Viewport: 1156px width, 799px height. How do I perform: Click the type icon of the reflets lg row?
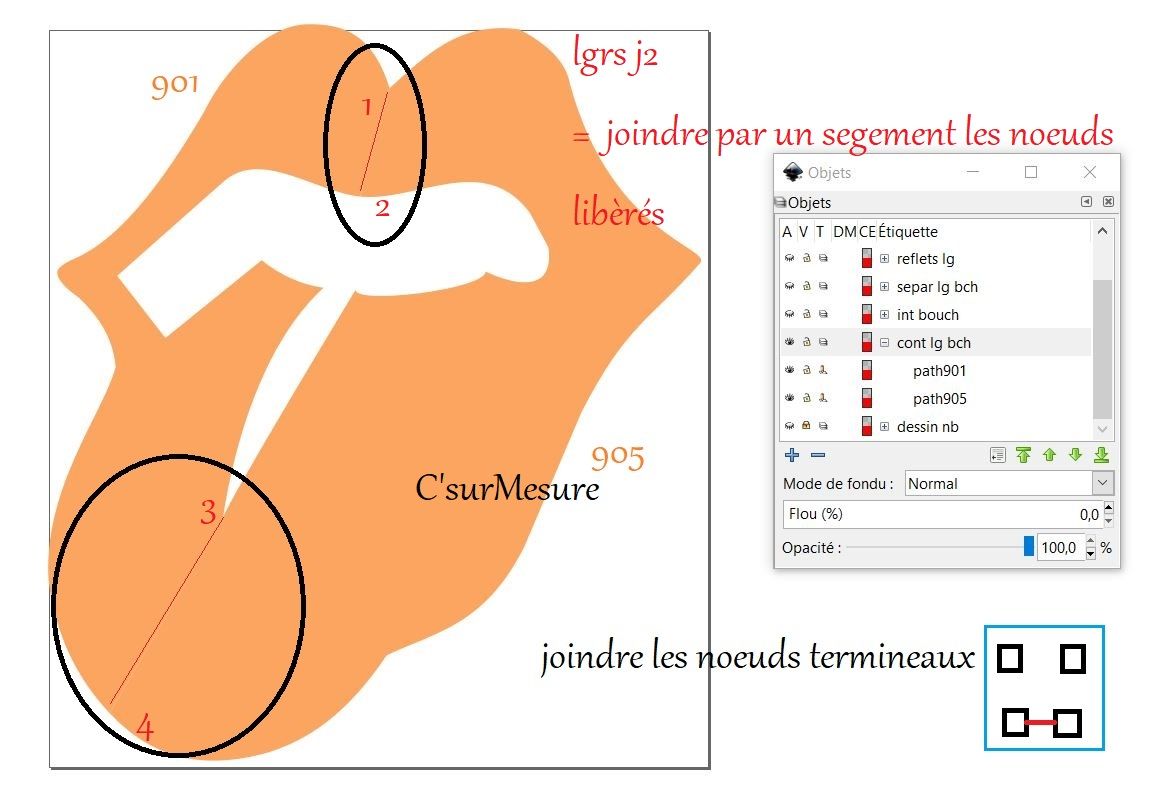click(824, 258)
